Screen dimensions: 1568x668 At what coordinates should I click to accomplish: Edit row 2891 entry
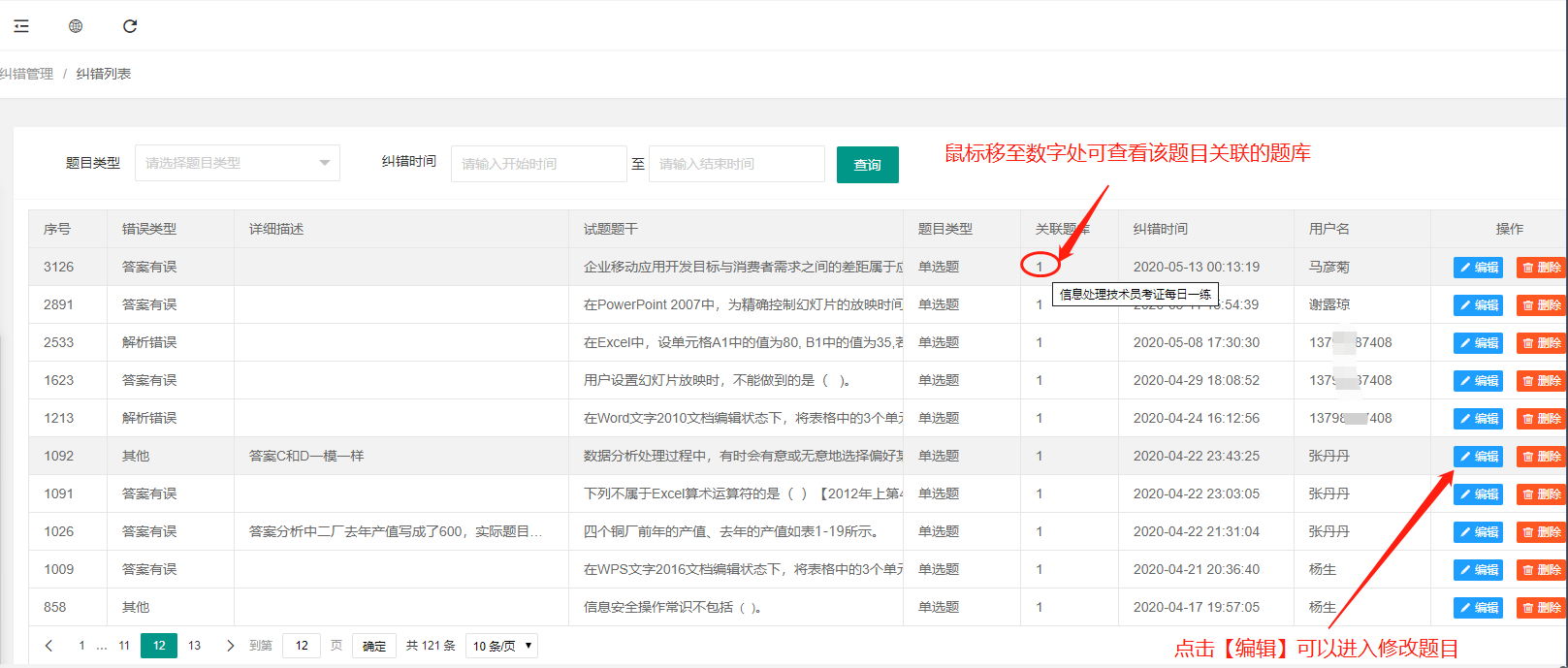pos(1478,305)
